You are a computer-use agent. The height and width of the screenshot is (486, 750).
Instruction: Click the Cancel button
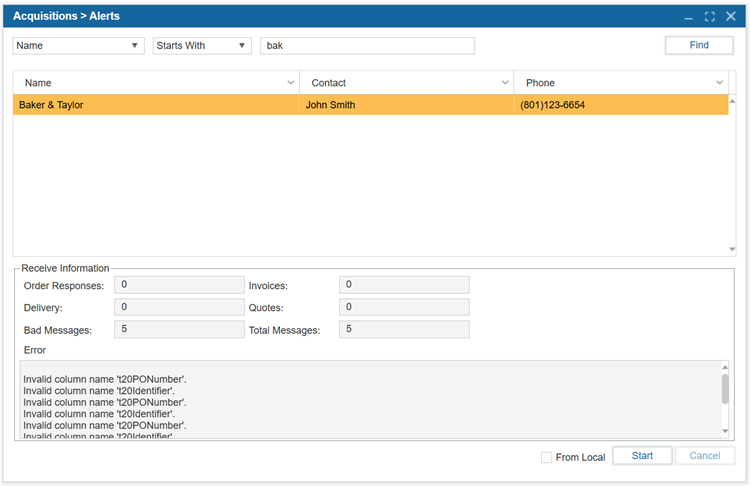[705, 455]
